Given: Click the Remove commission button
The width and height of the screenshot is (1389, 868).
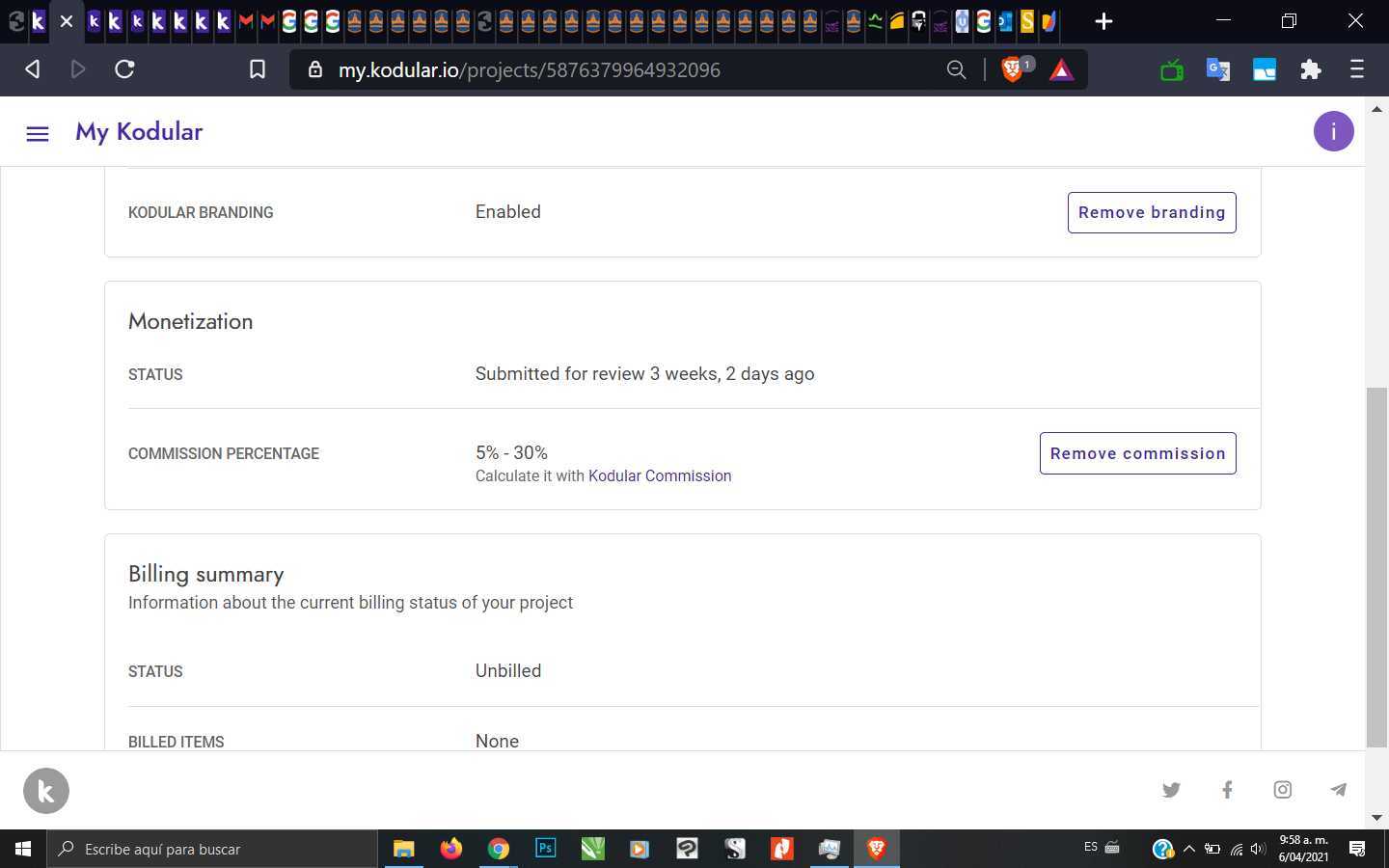Looking at the screenshot, I should pyautogui.click(x=1138, y=453).
